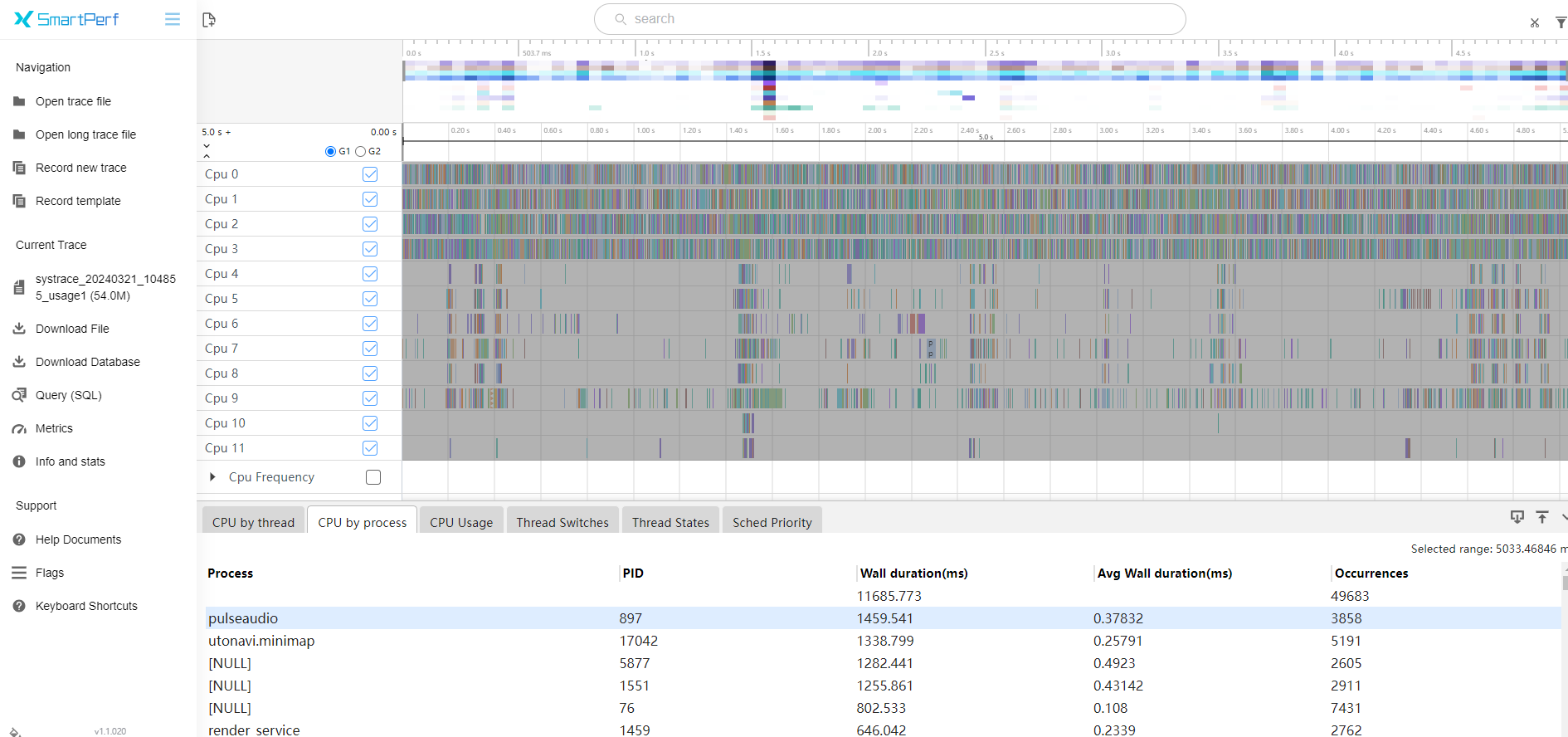The height and width of the screenshot is (737, 1568).
Task: Click the Info and stats icon
Action: click(19, 461)
